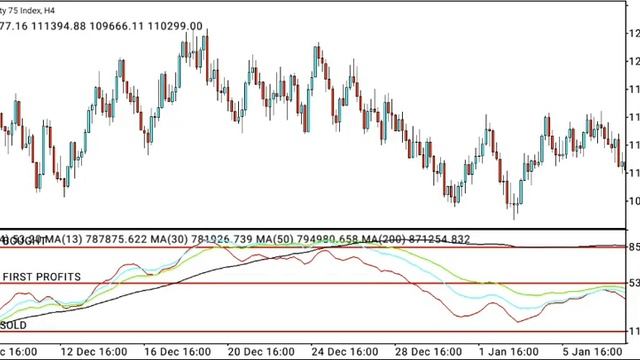The width and height of the screenshot is (640, 360).
Task: Click the 85 level on indicator scale
Action: point(634,247)
